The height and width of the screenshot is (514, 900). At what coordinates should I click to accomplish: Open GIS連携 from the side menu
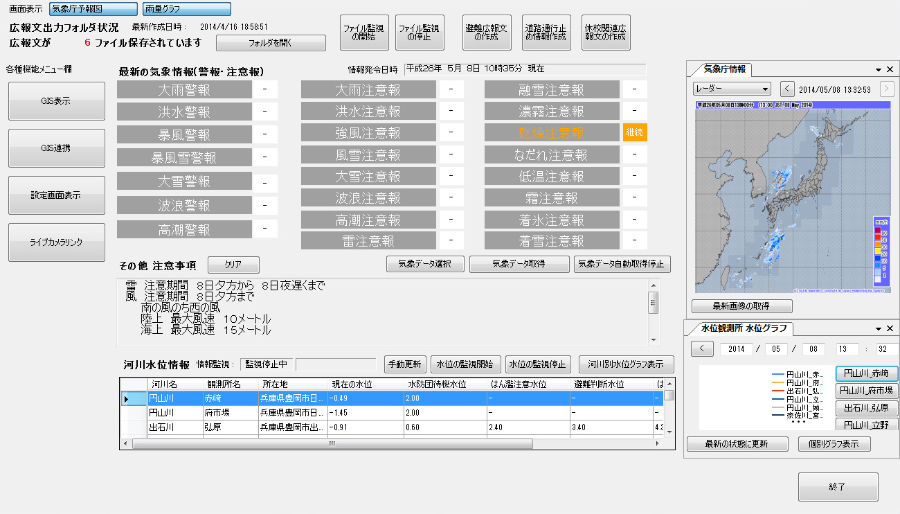[x=56, y=148]
